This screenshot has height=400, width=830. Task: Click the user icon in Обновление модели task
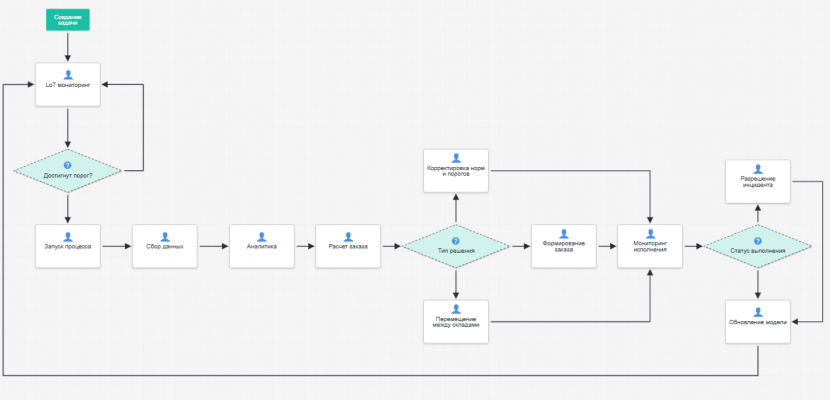[x=758, y=312]
